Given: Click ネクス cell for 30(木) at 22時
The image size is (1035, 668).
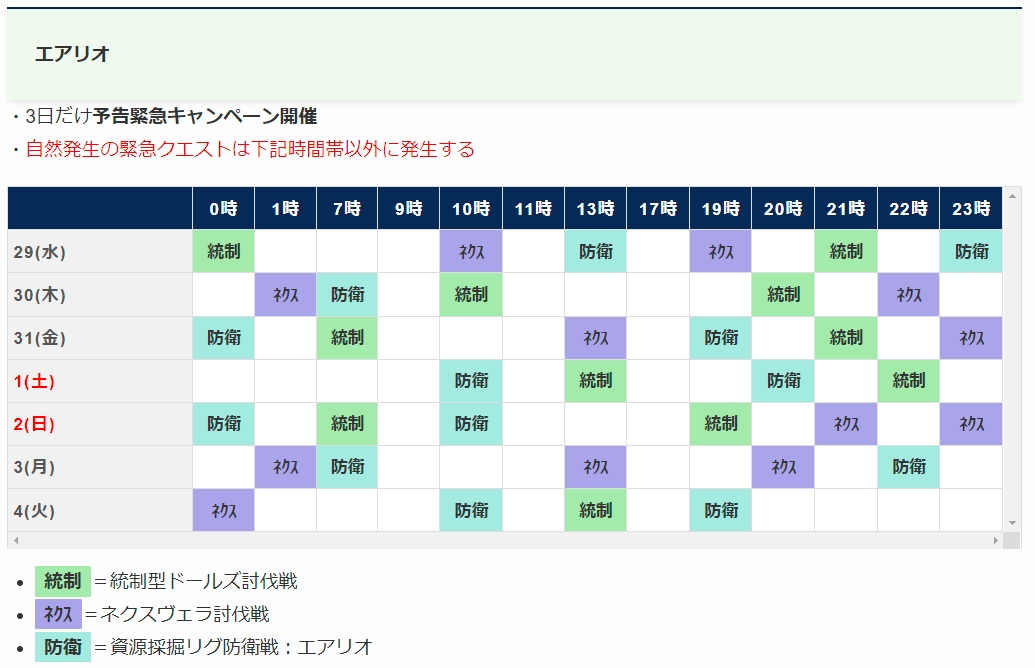Looking at the screenshot, I should click(908, 294).
